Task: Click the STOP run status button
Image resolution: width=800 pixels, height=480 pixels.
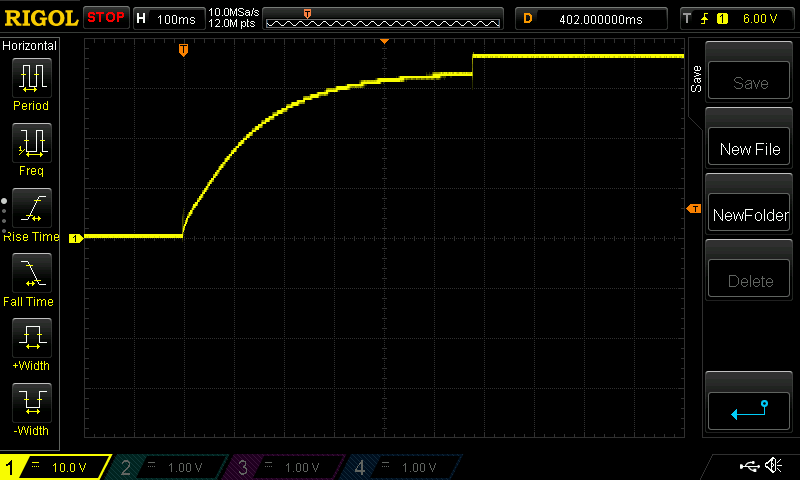Action: coord(106,18)
